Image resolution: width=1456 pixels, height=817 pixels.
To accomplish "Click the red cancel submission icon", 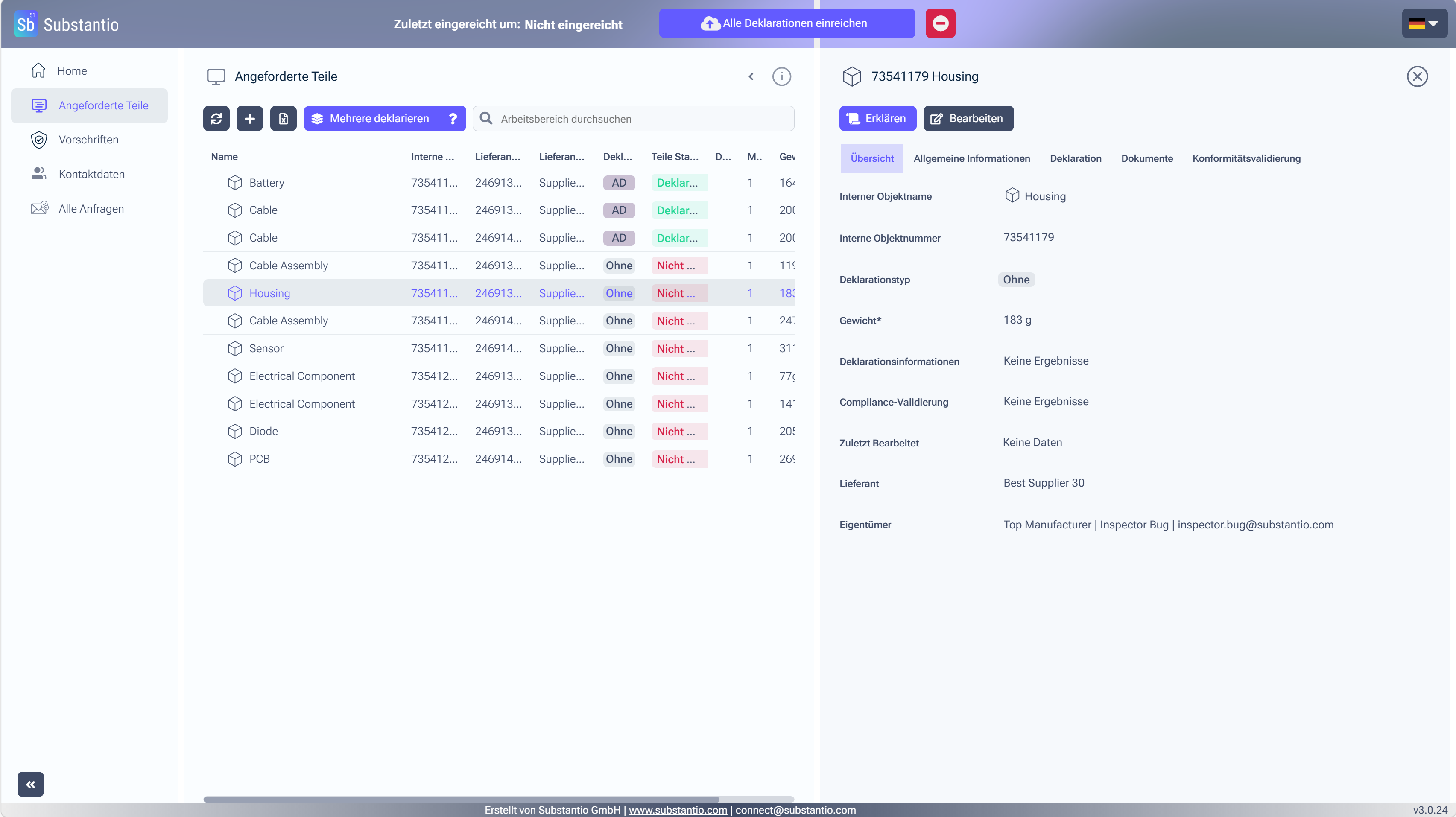I will coord(940,23).
